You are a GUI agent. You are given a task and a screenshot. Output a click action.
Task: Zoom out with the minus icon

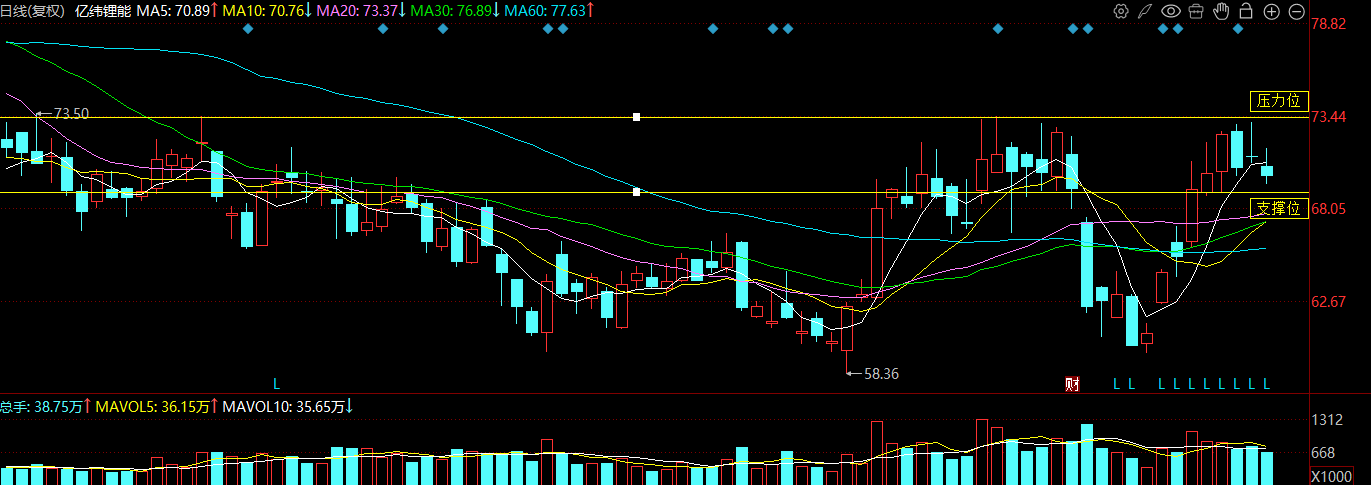pyautogui.click(x=1297, y=11)
